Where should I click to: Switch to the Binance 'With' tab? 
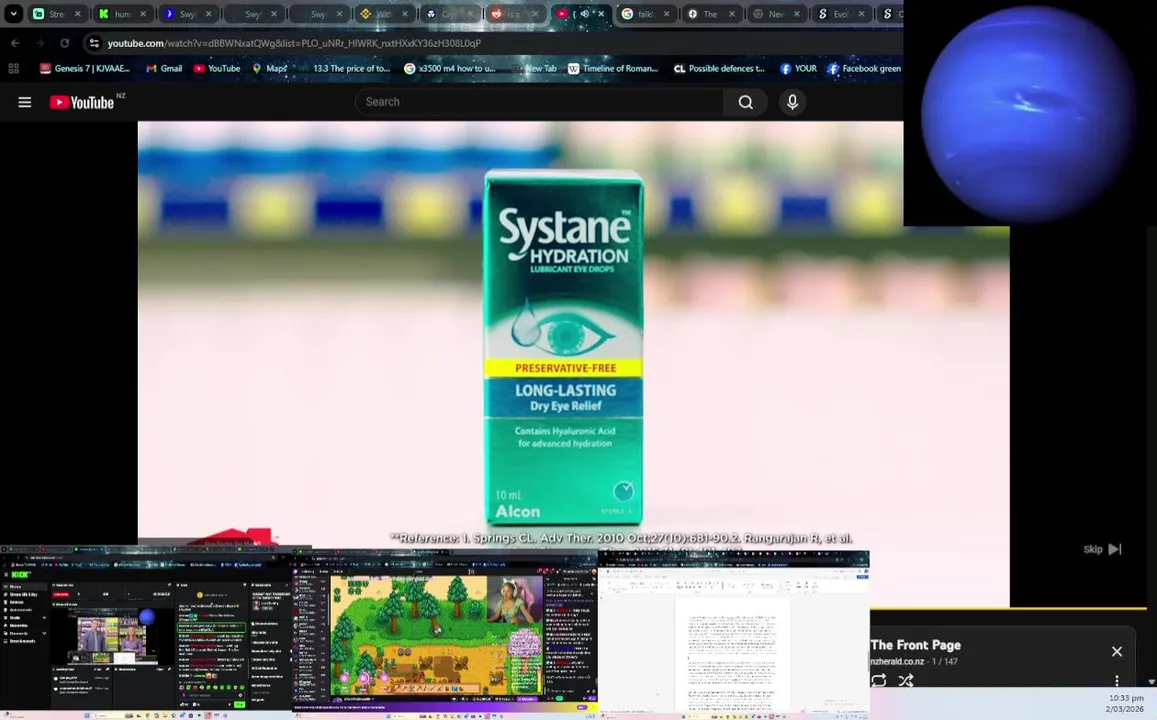point(384,14)
